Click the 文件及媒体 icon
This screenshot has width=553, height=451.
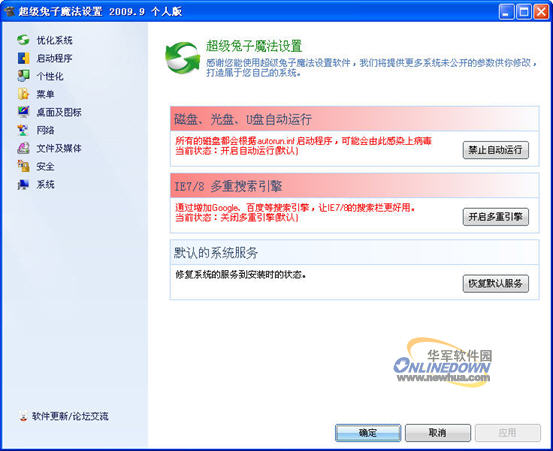click(23, 148)
